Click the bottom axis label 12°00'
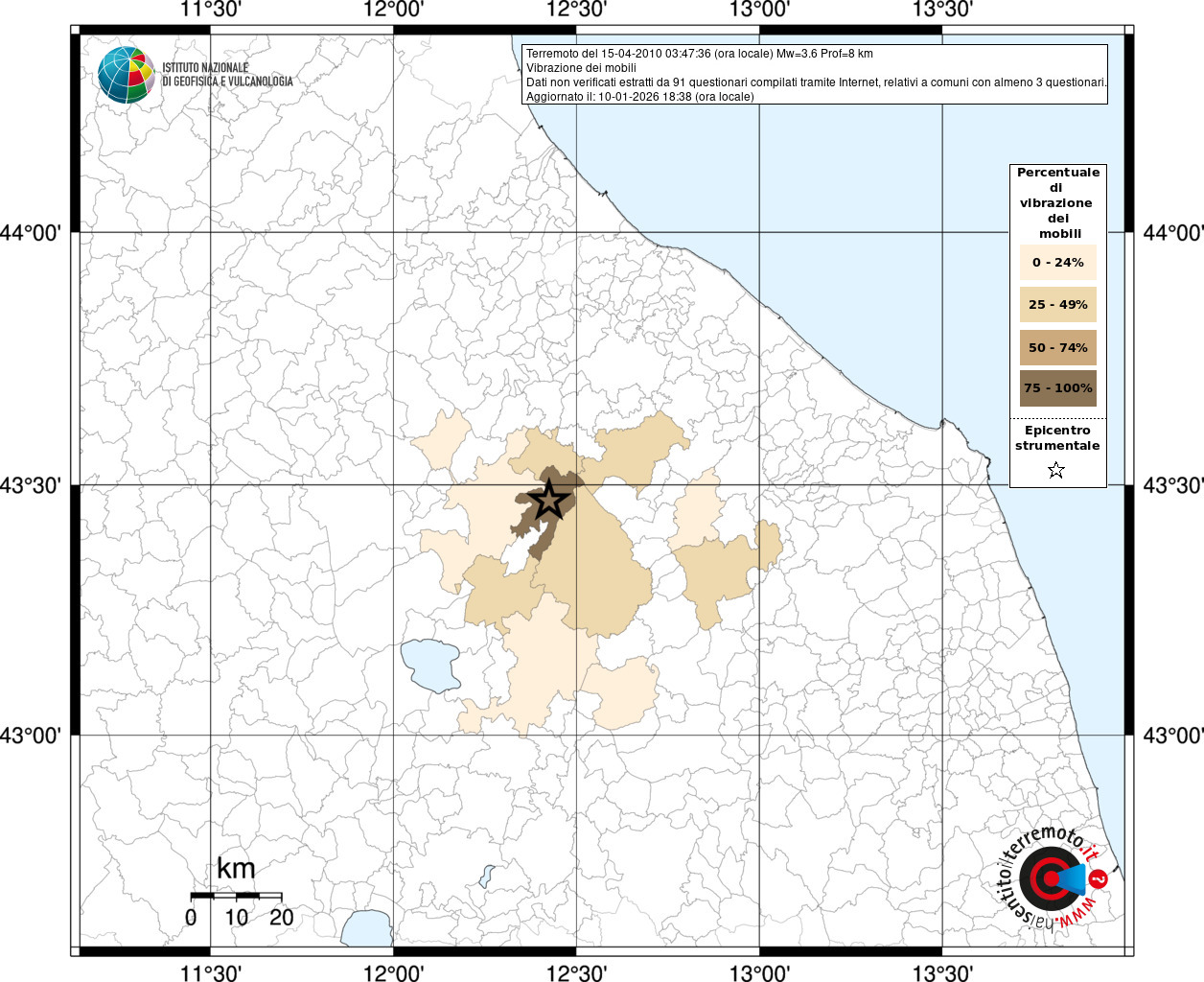Screen dimensions: 1204x982 (394, 972)
